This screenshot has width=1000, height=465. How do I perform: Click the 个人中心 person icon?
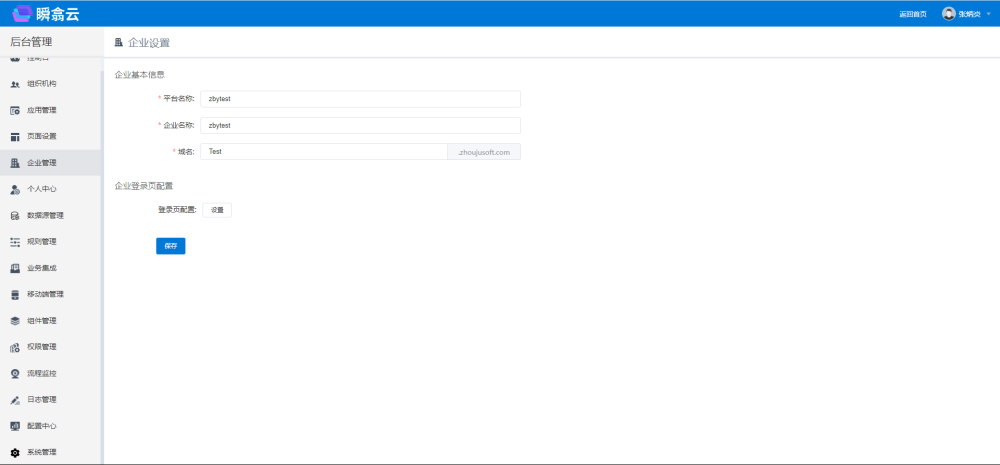point(15,189)
